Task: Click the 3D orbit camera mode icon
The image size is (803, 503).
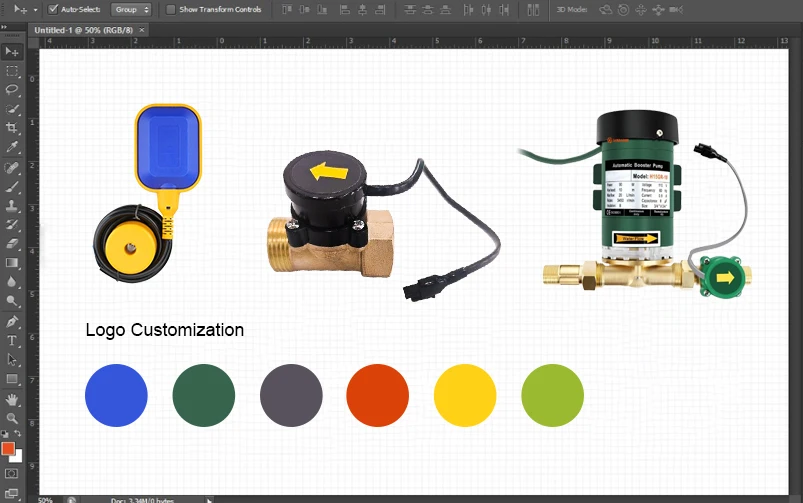Action: point(605,9)
